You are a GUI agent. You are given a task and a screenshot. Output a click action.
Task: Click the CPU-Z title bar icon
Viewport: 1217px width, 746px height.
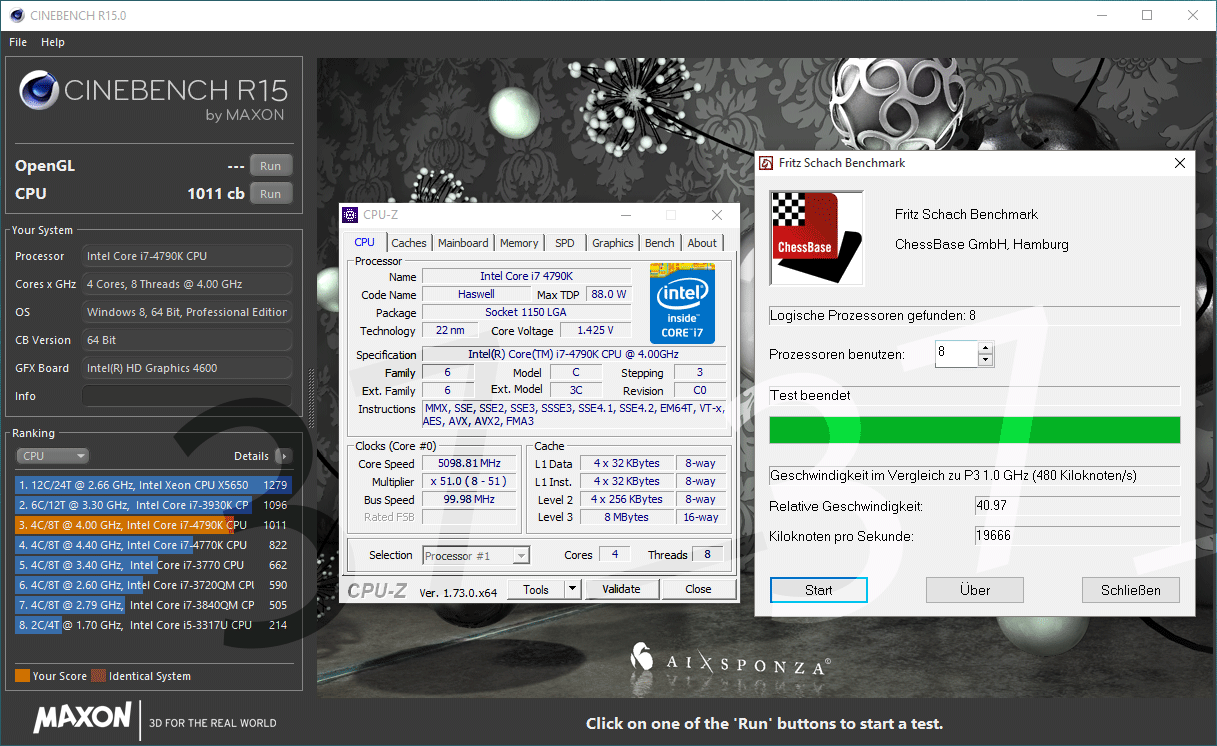tap(349, 215)
